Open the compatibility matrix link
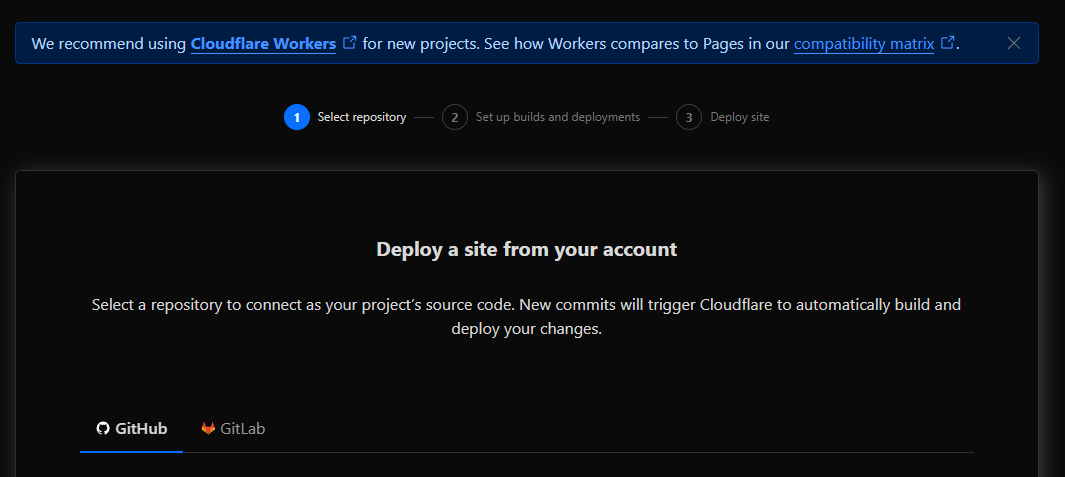This screenshot has height=477, width=1065. (x=864, y=44)
